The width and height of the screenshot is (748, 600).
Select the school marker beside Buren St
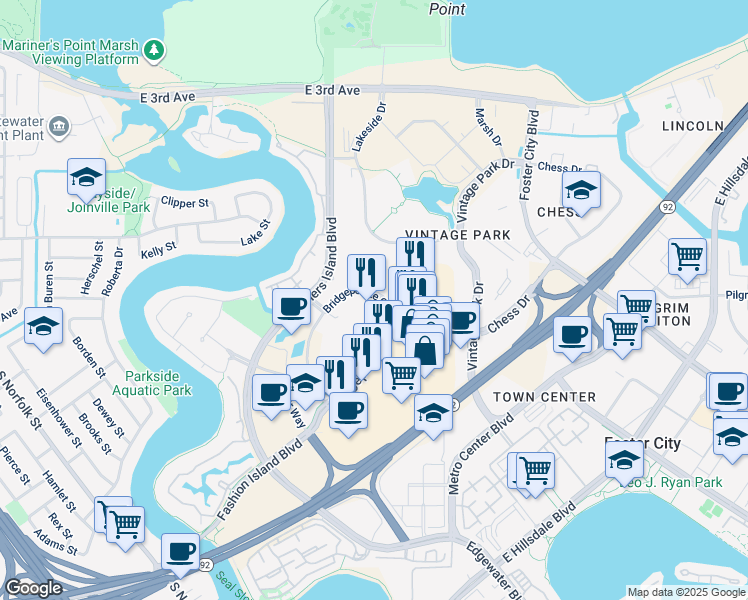pos(43,329)
